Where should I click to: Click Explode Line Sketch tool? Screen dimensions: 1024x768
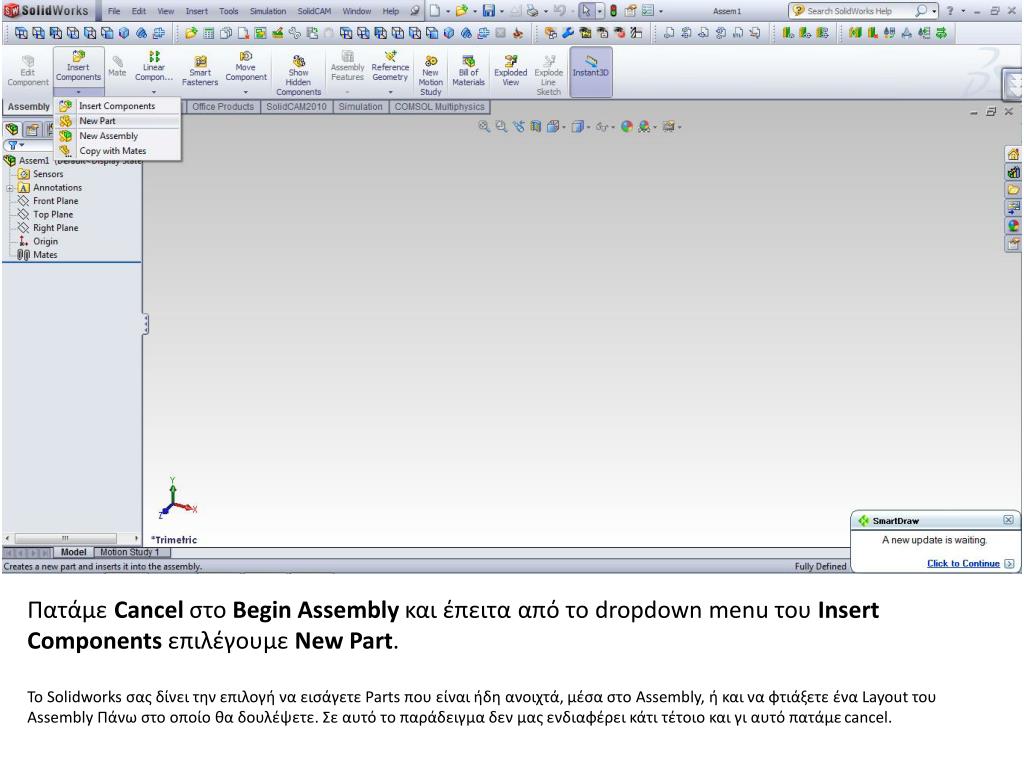point(548,75)
